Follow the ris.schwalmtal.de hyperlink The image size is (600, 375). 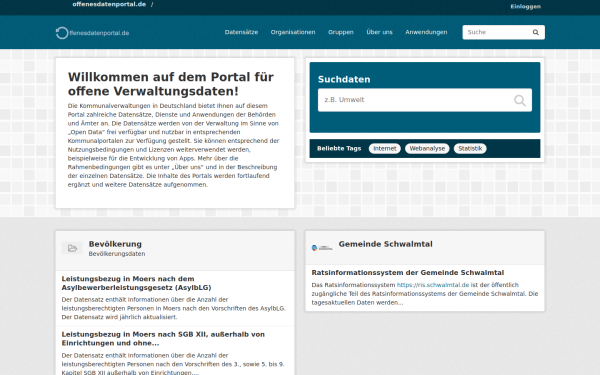coord(433,285)
